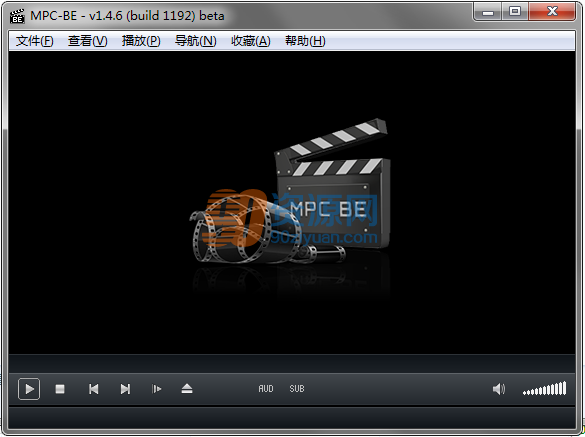Viewport: 585px width, 437px height.
Task: Select audio track via the AUD button
Action: tap(266, 389)
